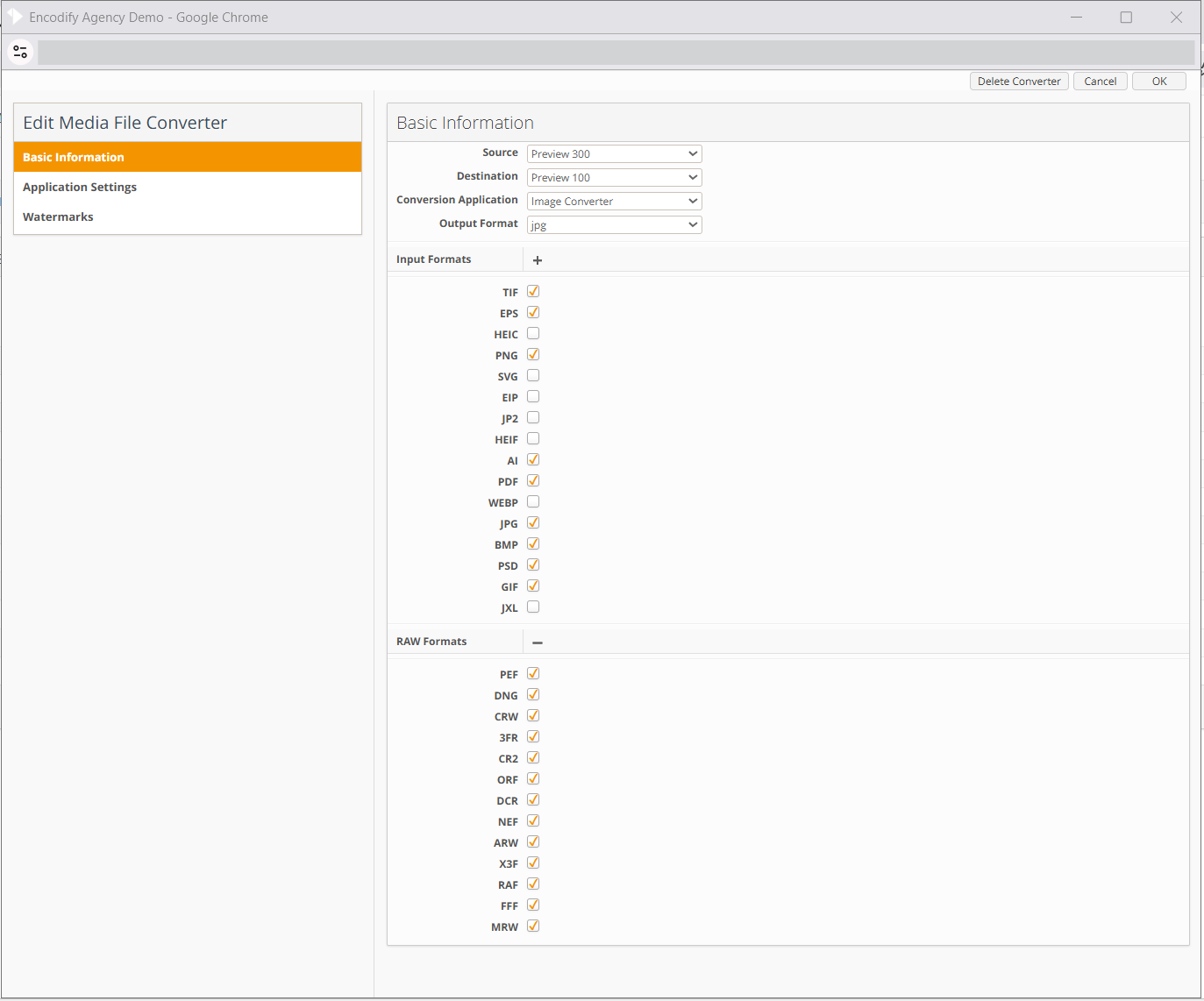The width and height of the screenshot is (1204, 1001).
Task: Click the Cancel button
Action: tap(1101, 81)
